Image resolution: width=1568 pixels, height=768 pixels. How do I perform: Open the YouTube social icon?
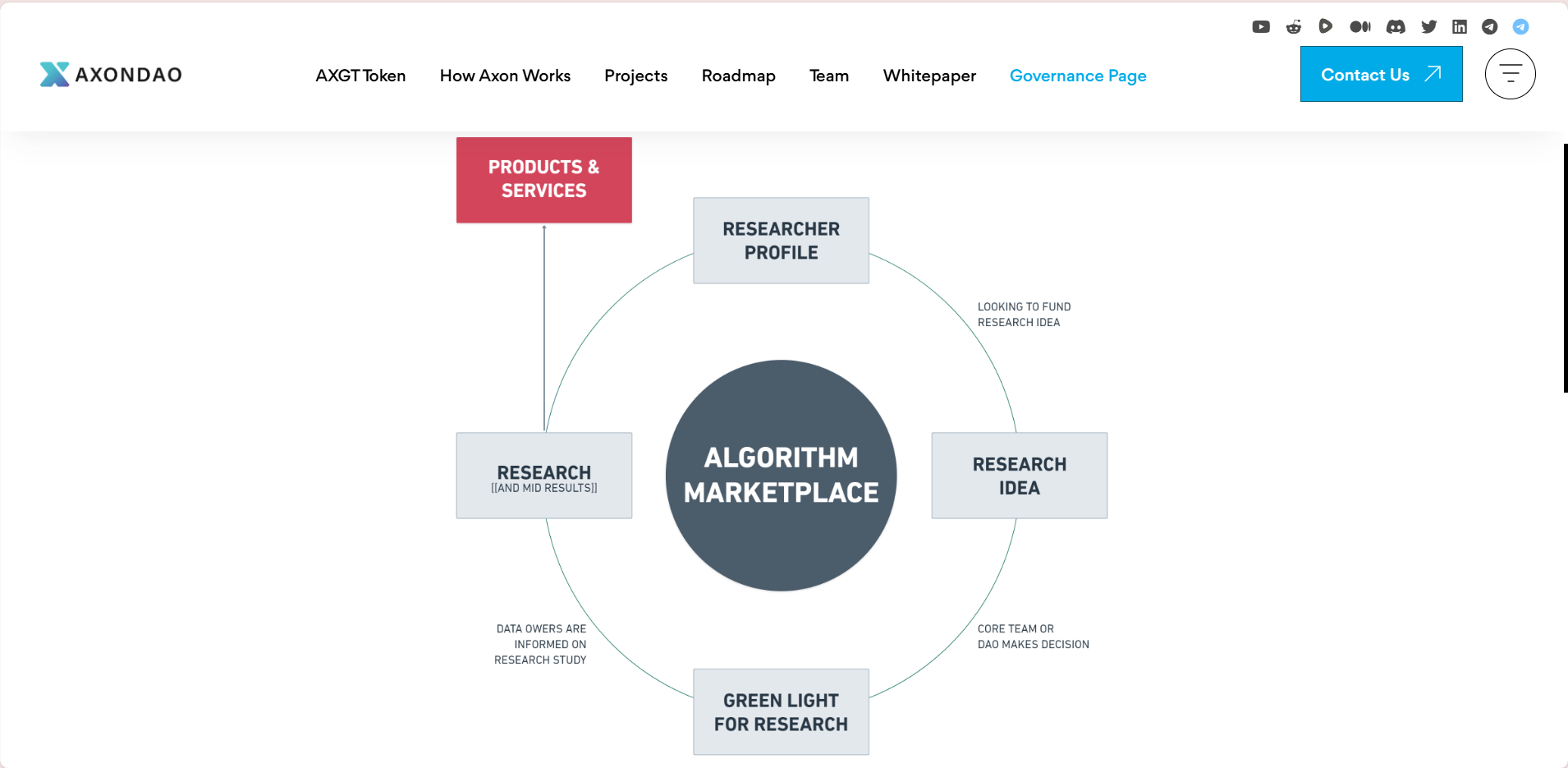(x=1261, y=27)
